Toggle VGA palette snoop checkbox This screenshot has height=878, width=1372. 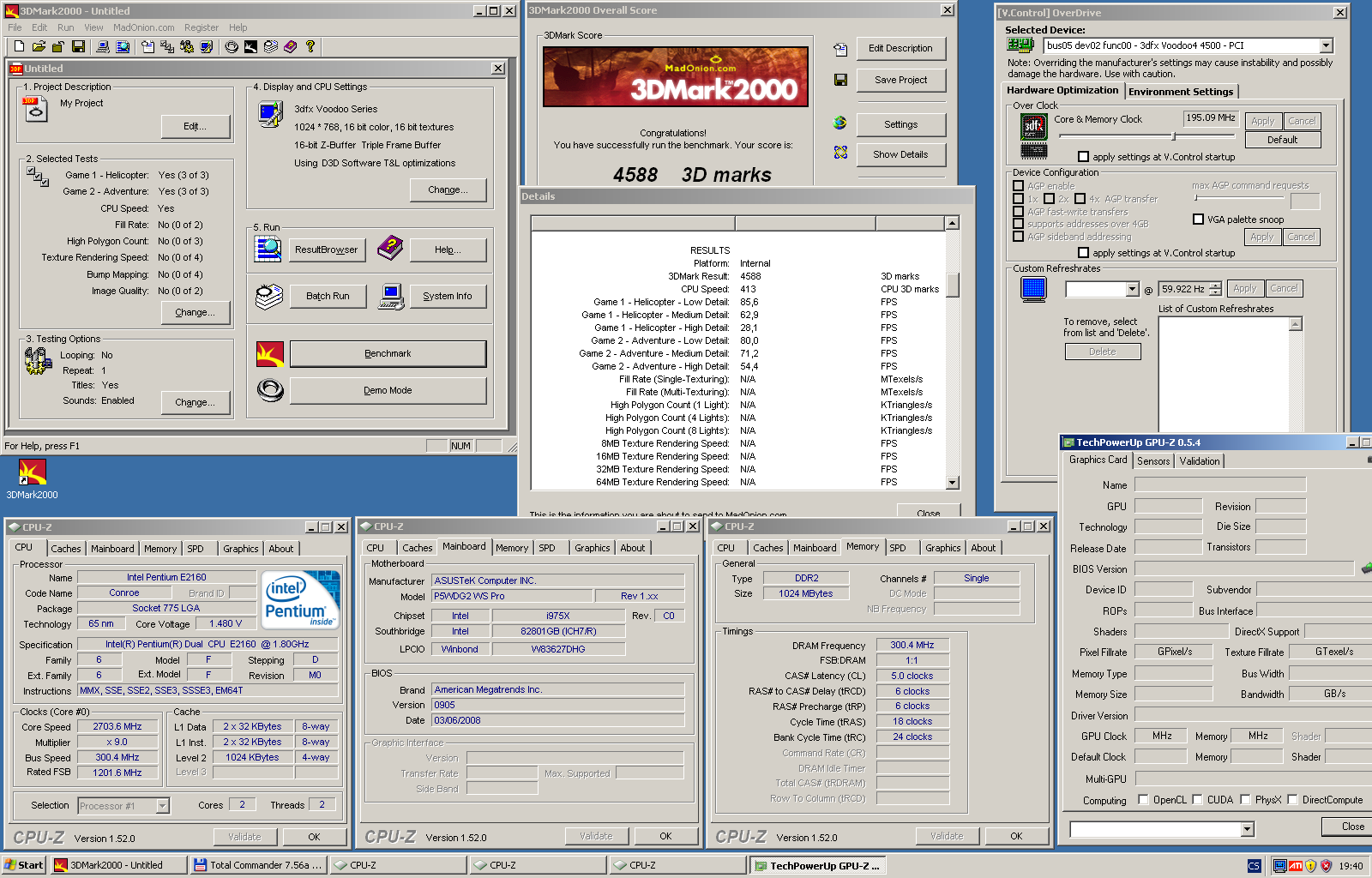[x=1199, y=219]
